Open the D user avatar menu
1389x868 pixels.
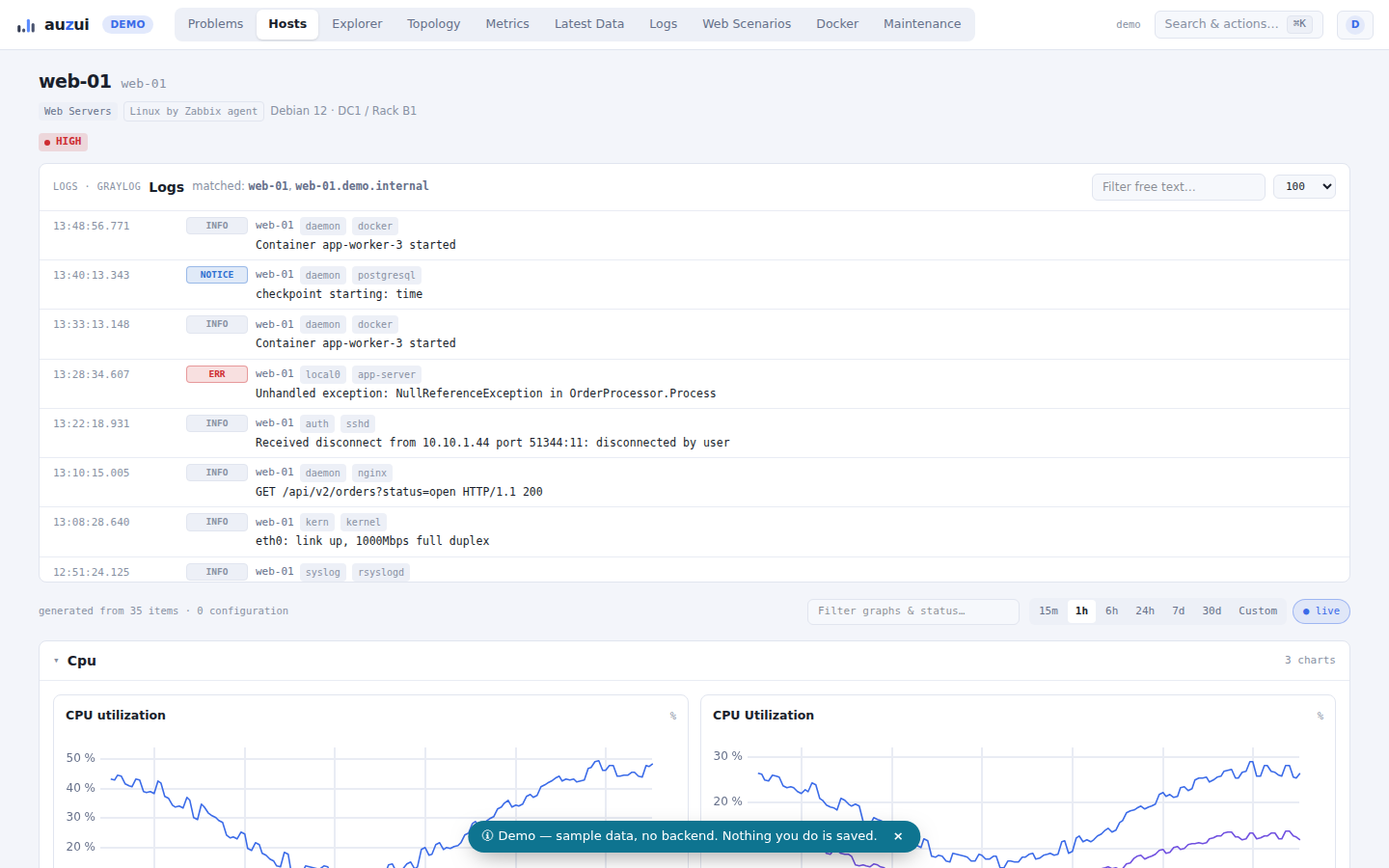(x=1354, y=25)
